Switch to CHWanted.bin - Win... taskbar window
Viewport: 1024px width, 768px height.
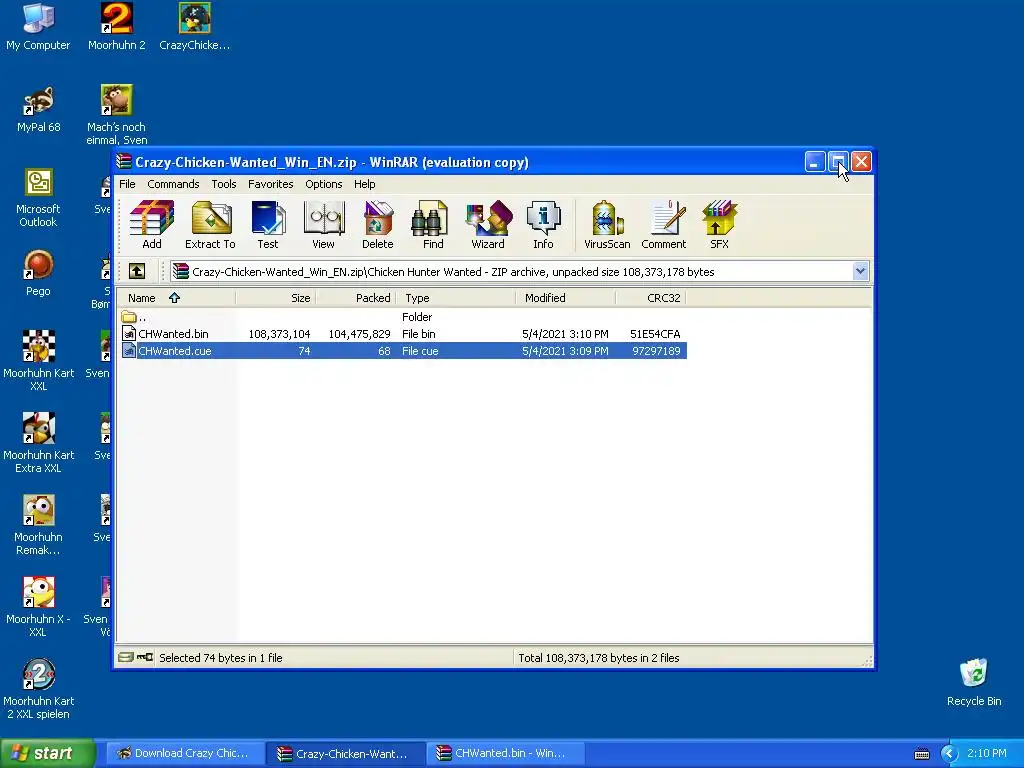click(505, 753)
